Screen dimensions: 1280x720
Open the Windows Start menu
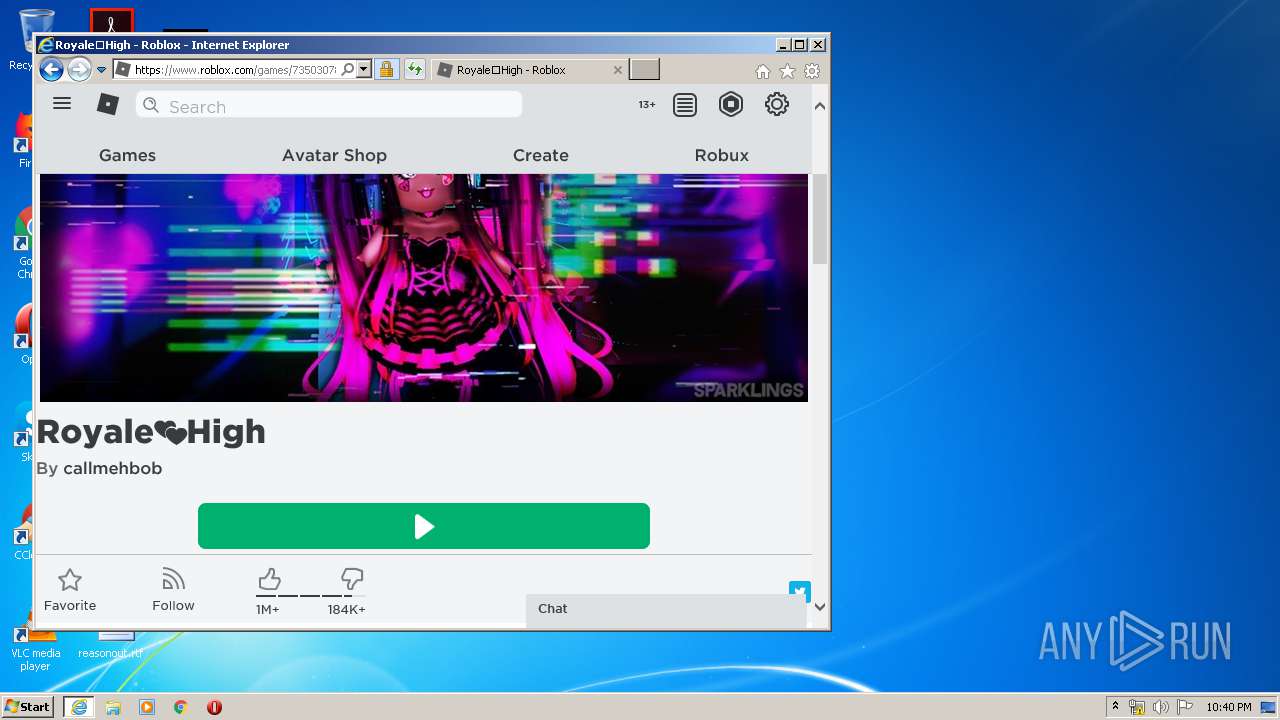point(27,706)
